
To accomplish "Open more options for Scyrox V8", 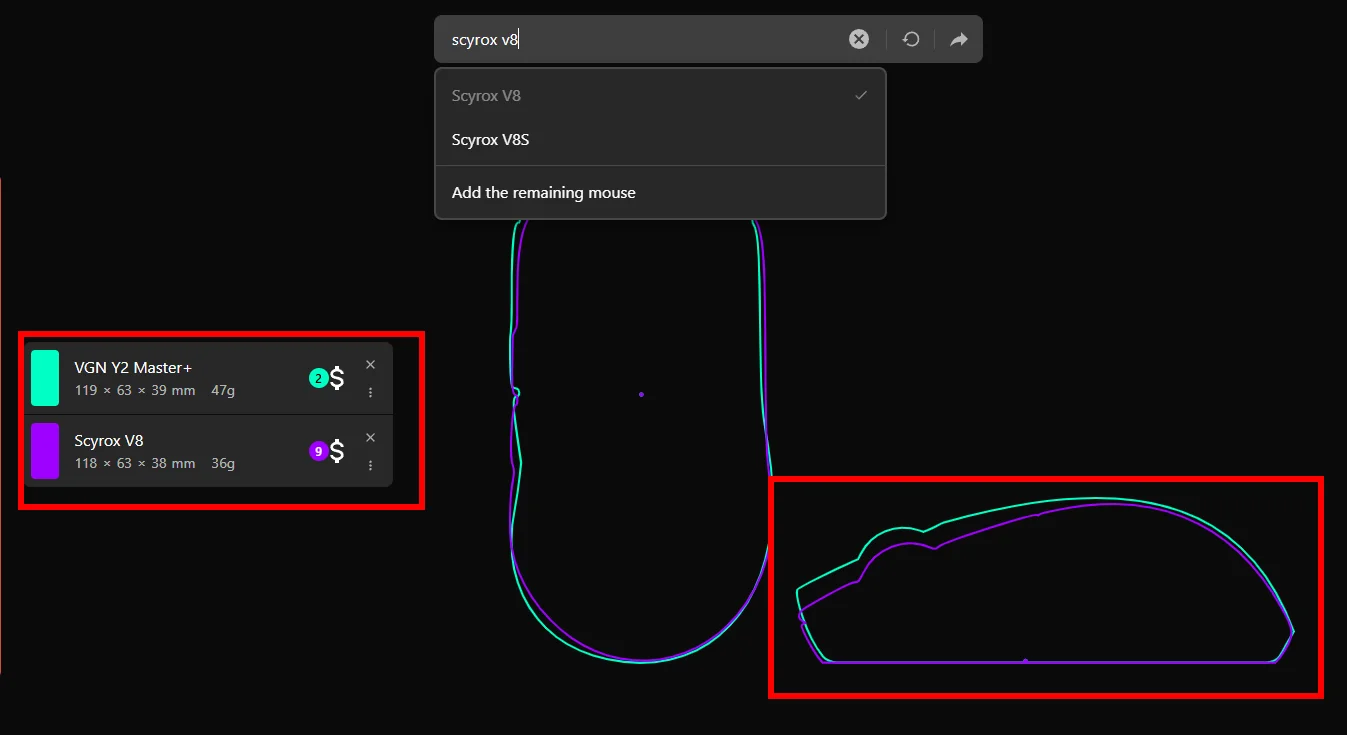I will (x=370, y=465).
